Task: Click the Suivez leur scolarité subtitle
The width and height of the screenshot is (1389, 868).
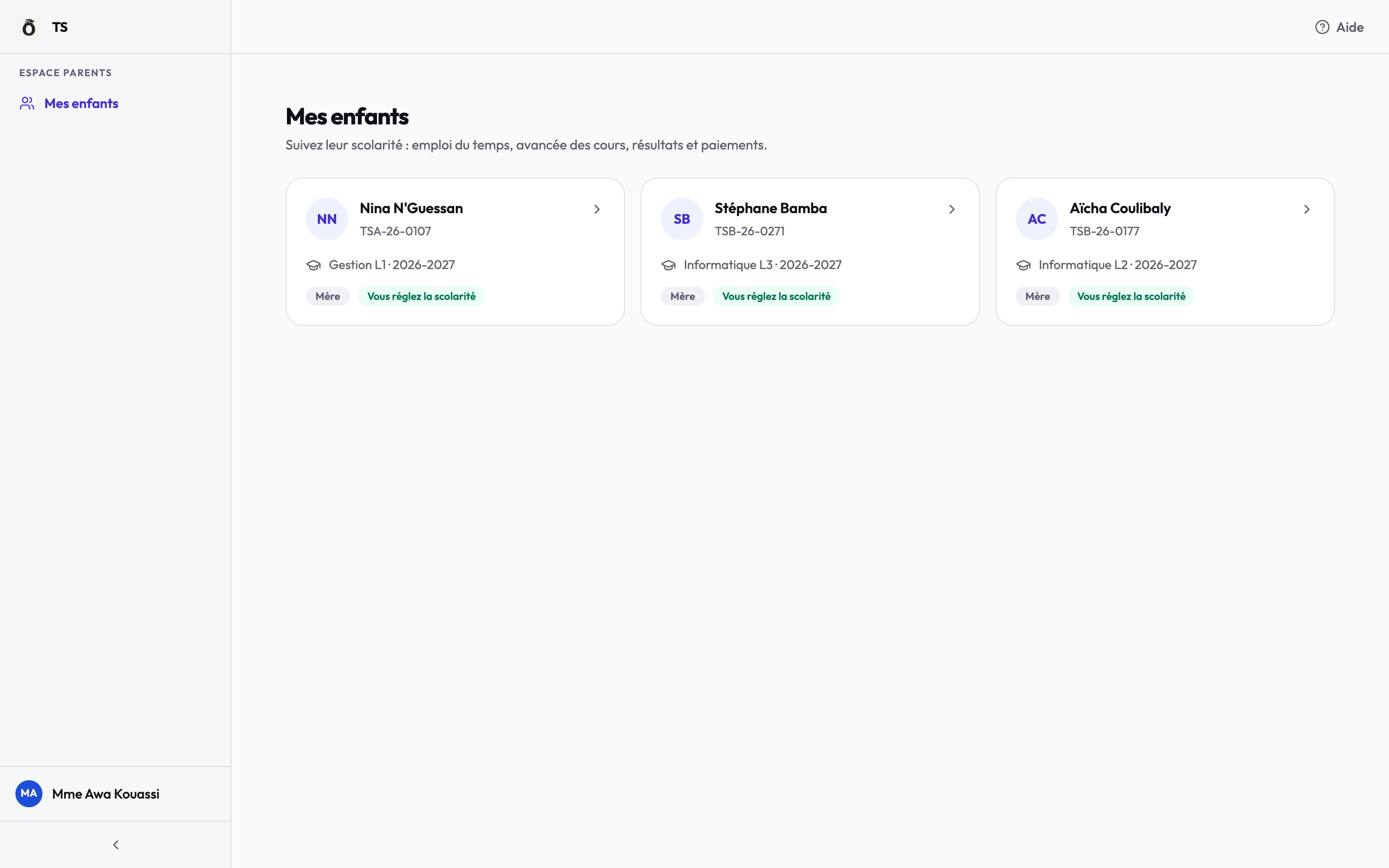Action: [x=526, y=145]
